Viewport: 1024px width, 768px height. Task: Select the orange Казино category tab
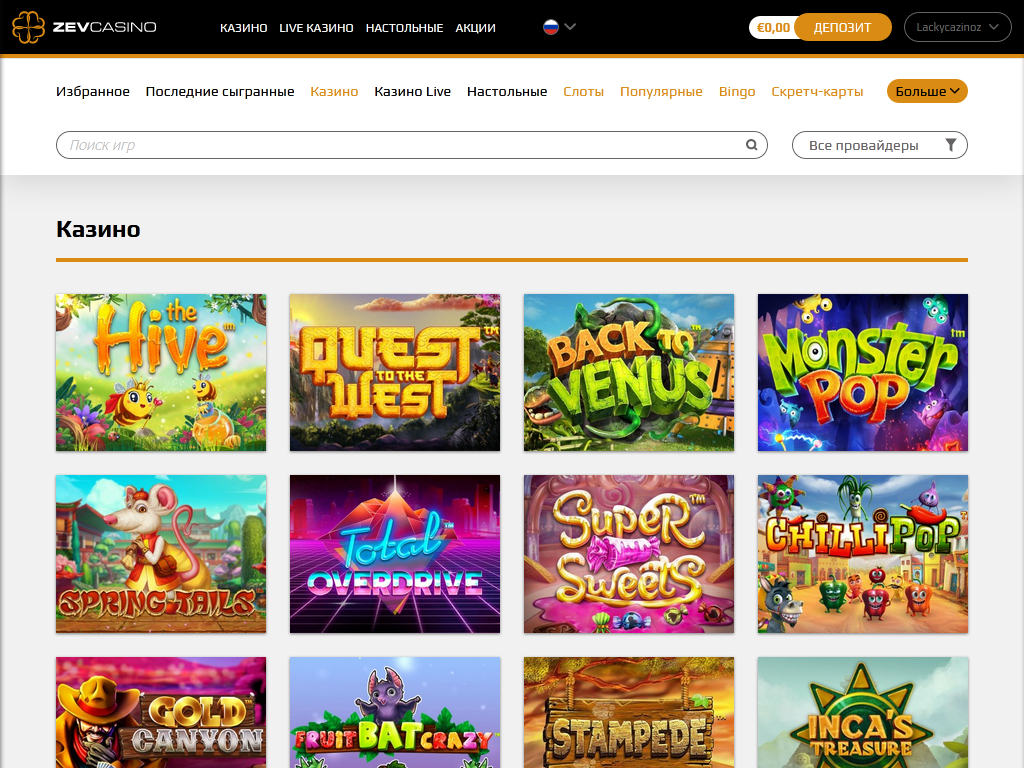click(334, 91)
